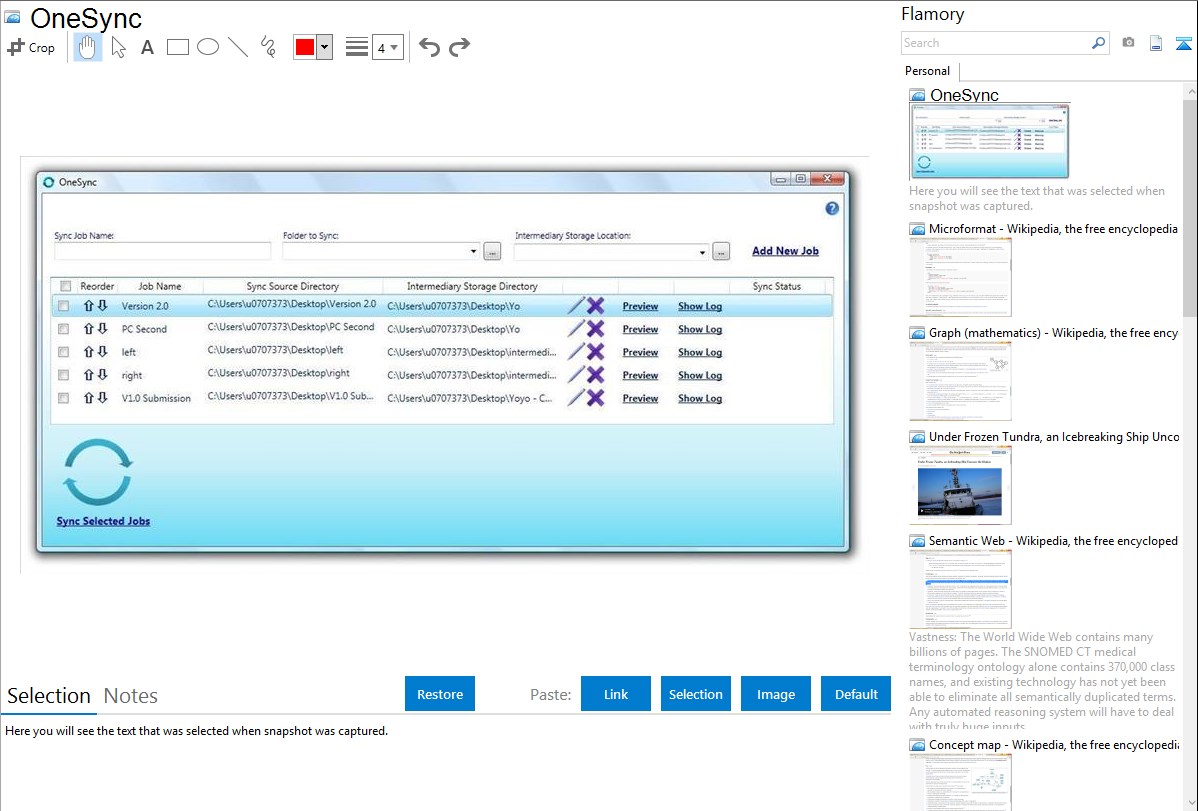
Task: Delete the PC Second job
Action: point(595,329)
